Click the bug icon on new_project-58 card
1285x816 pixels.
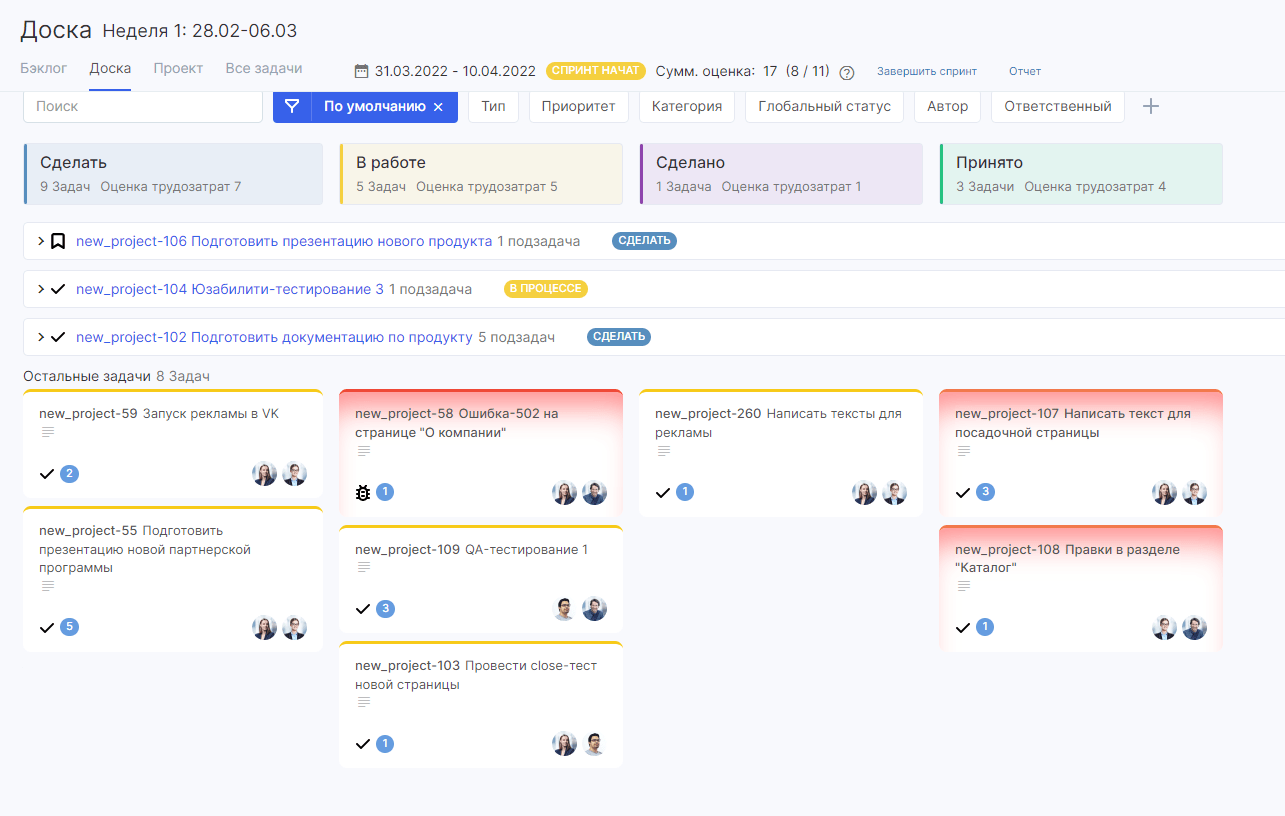coord(363,492)
